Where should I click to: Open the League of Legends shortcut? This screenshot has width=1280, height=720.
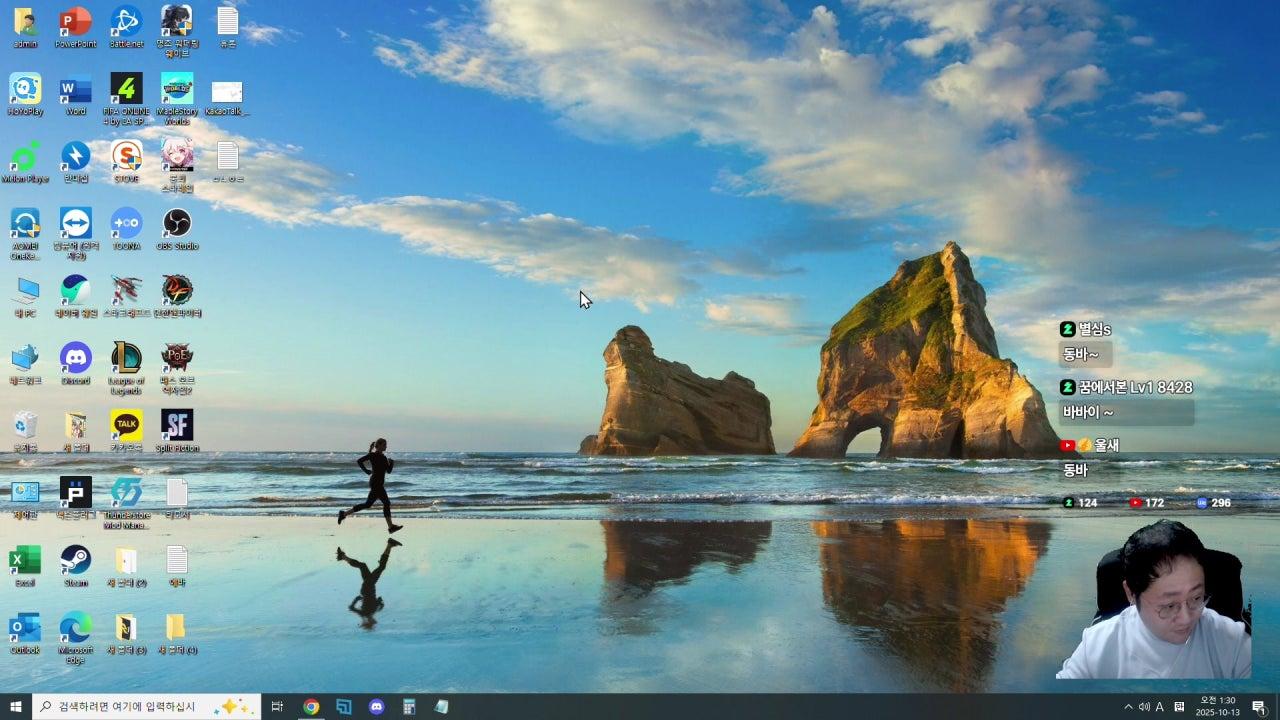coord(126,358)
